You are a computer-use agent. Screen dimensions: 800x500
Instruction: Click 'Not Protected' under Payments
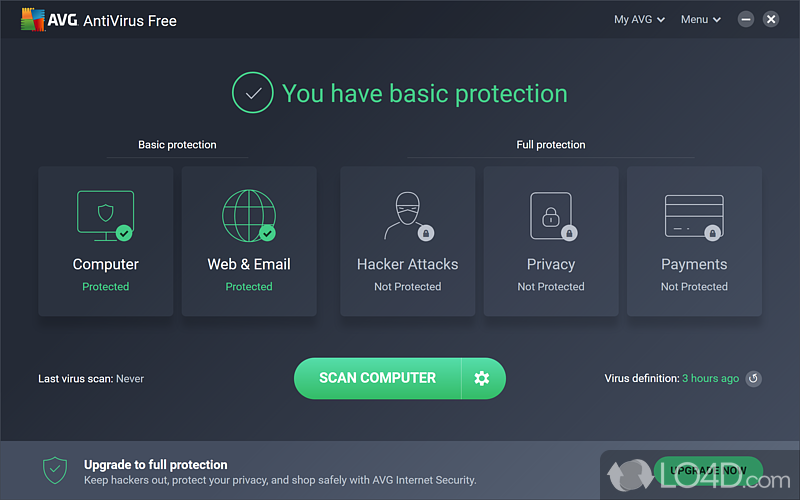pyautogui.click(x=694, y=287)
